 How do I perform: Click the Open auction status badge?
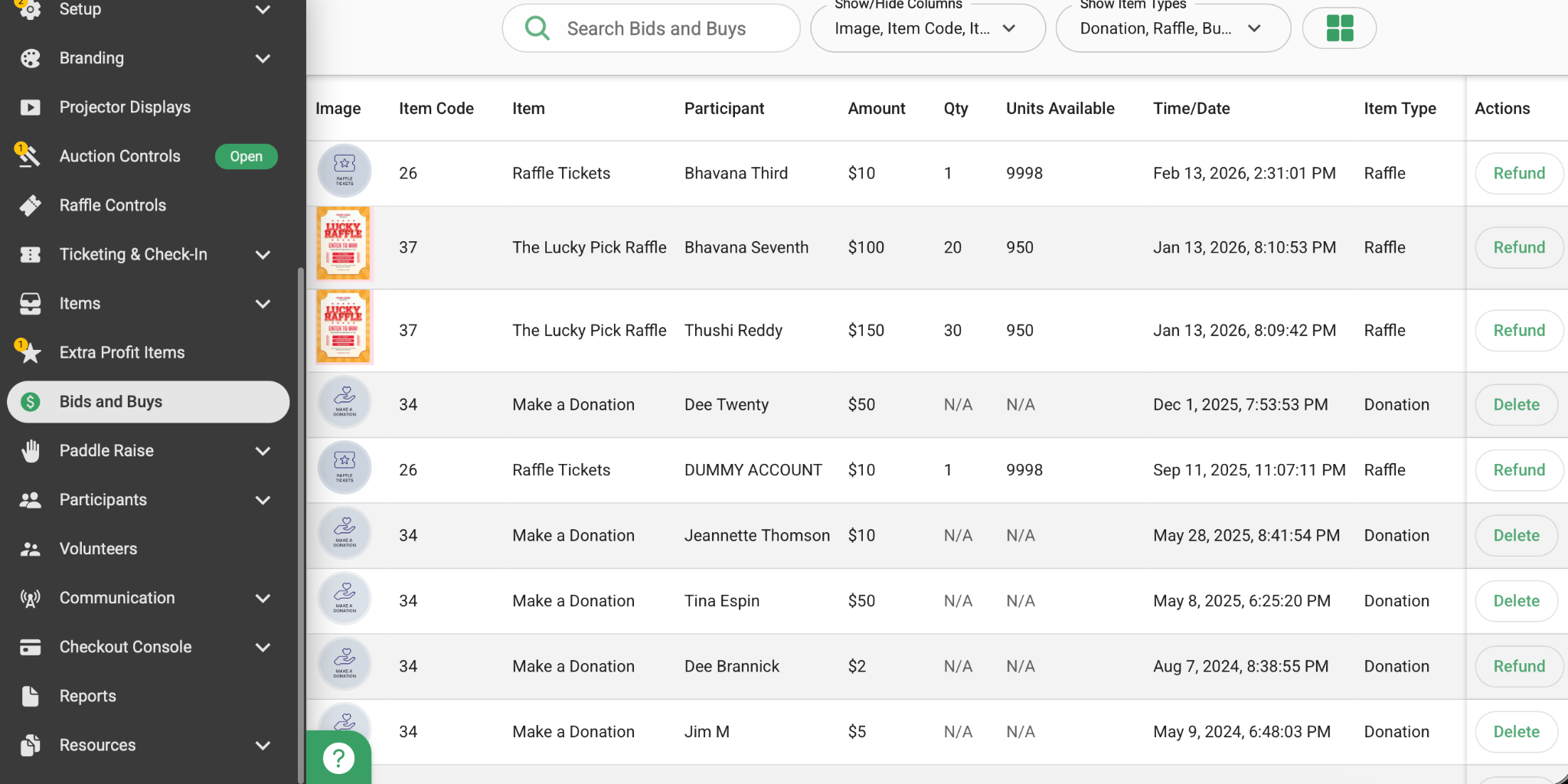point(246,156)
